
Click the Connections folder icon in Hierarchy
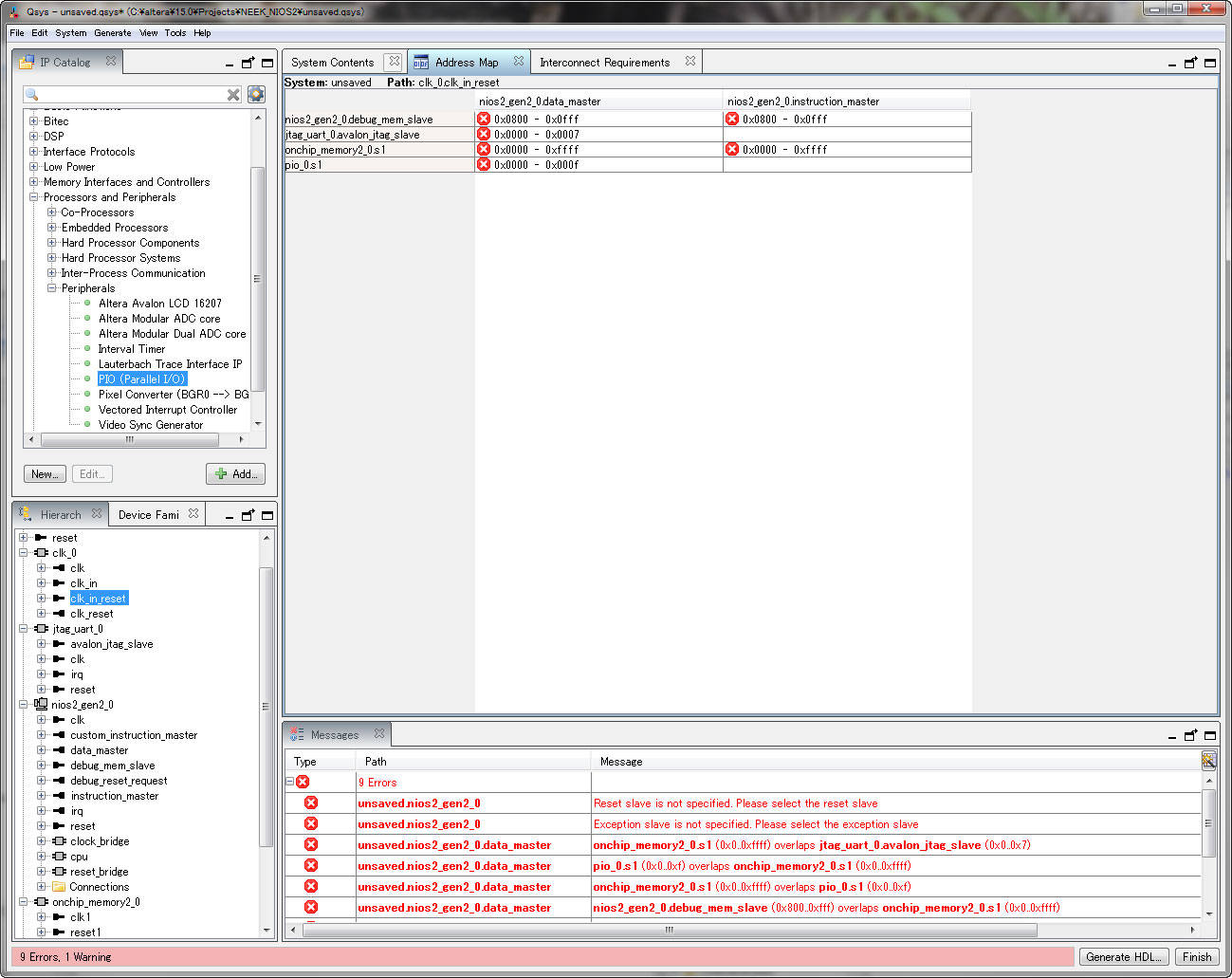(x=59, y=887)
